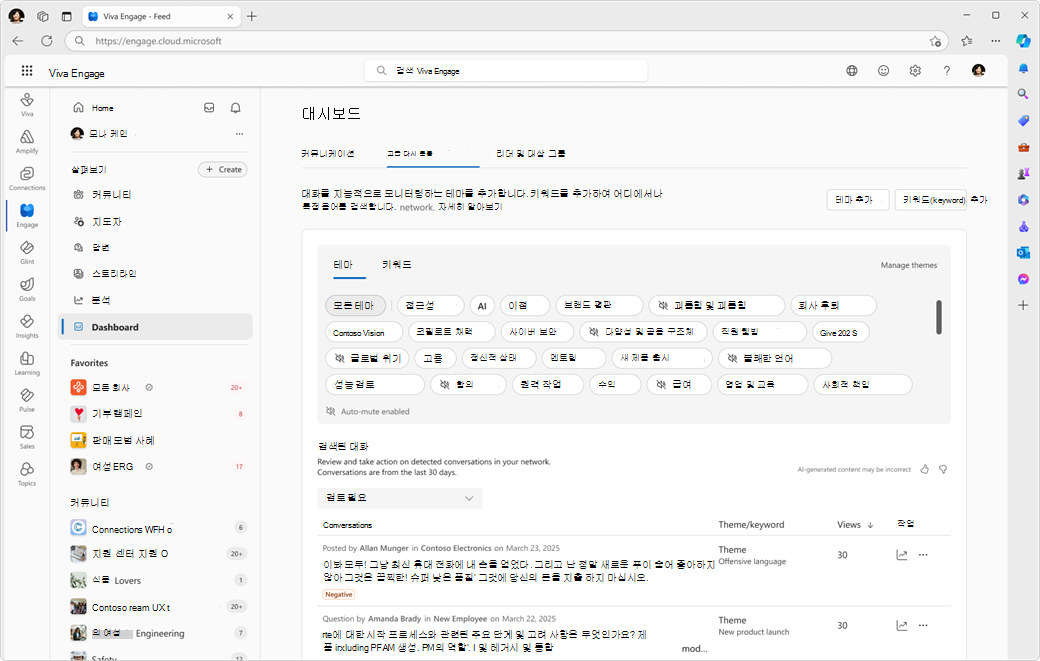Open the settings gear in header
Viewport: 1040px width, 661px height.
915,70
